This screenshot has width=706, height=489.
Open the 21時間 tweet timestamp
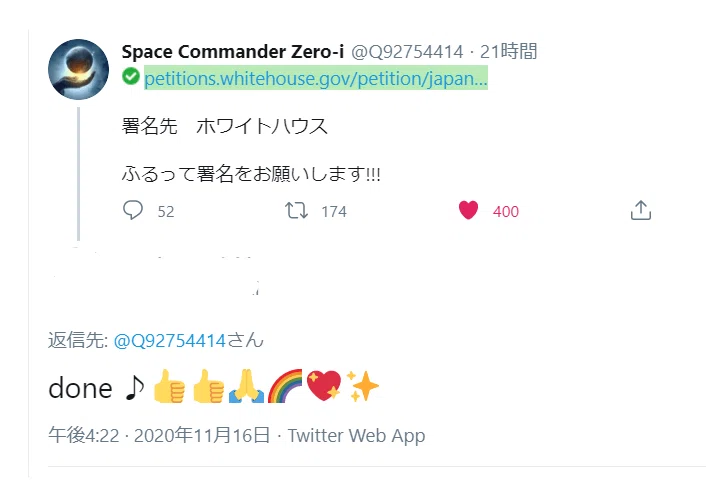508,51
